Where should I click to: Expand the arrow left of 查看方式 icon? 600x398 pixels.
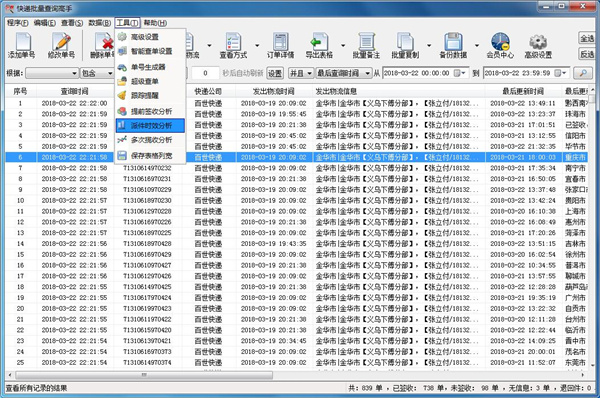[x=209, y=45]
